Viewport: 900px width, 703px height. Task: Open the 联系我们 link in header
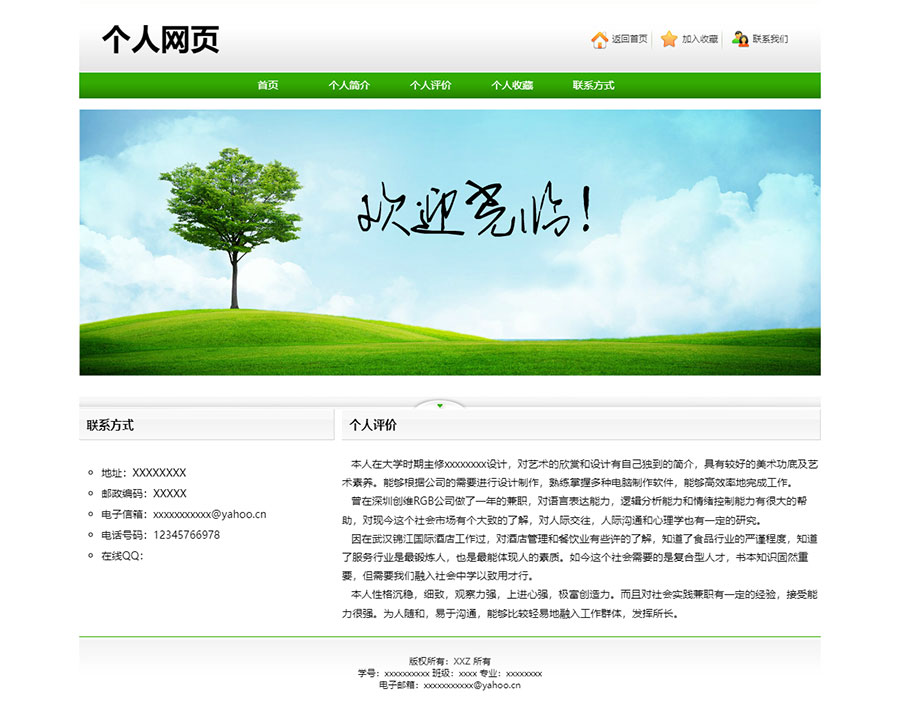(x=770, y=39)
